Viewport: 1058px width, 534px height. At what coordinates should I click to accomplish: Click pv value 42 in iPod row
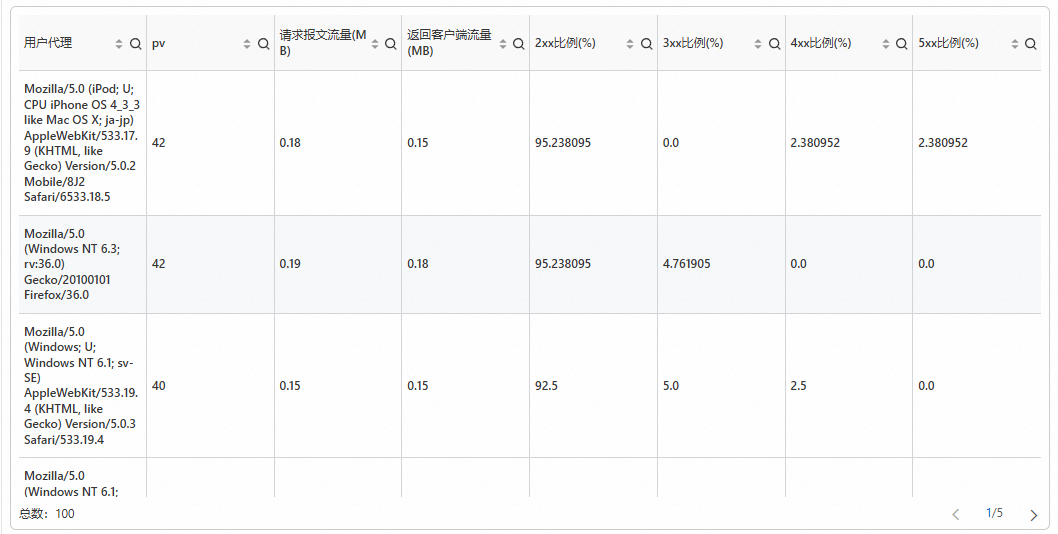tap(159, 143)
